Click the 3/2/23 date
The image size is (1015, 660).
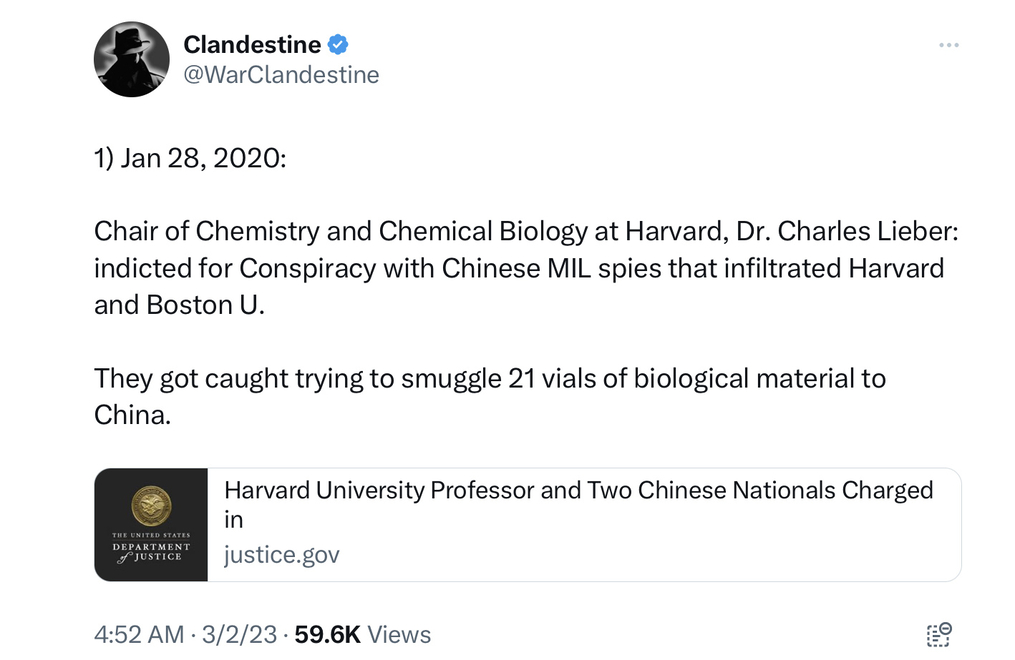coord(240,635)
